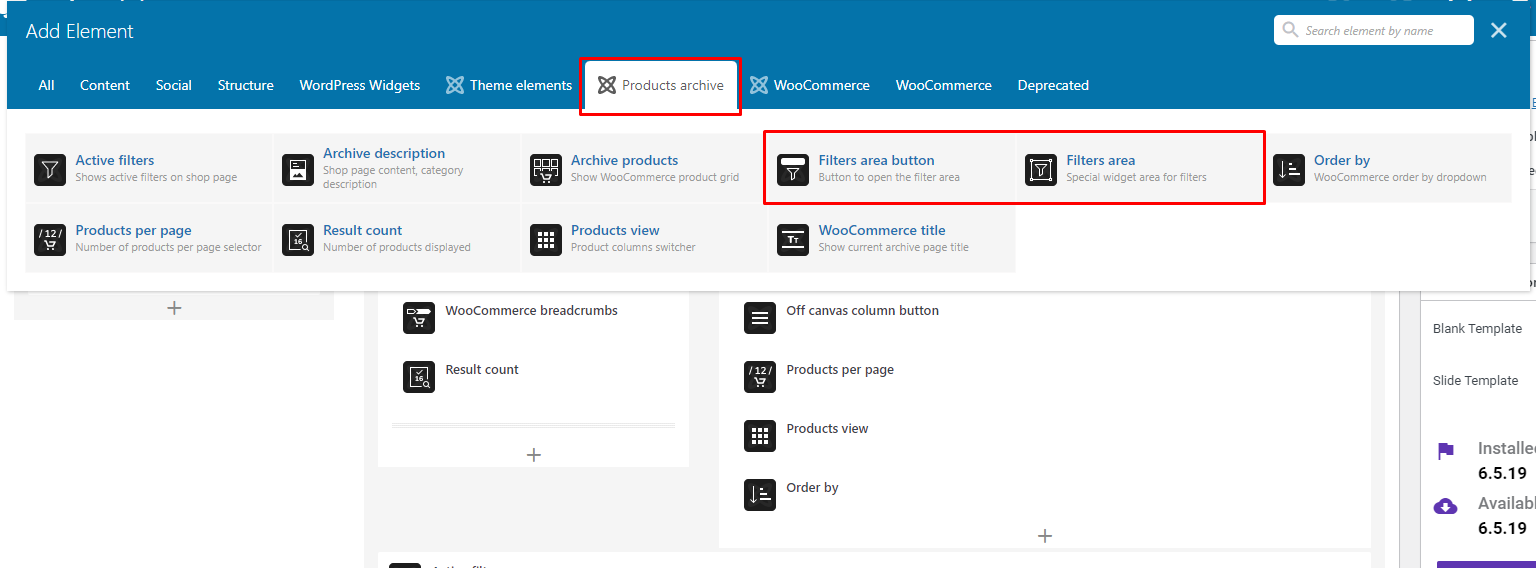Switch to the Deprecated tab
The height and width of the screenshot is (568, 1536).
pyautogui.click(x=1053, y=85)
